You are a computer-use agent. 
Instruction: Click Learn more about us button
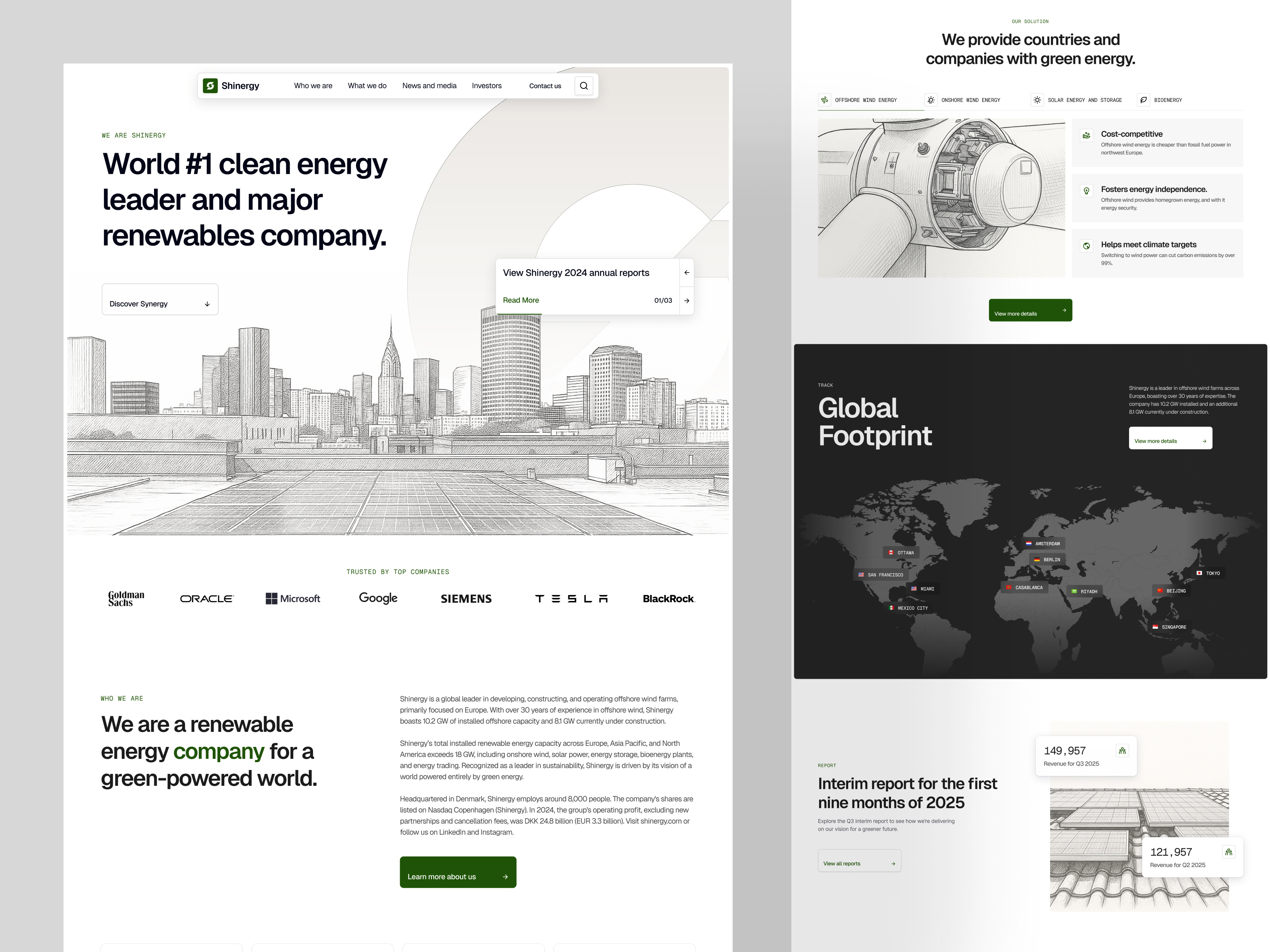[458, 871]
